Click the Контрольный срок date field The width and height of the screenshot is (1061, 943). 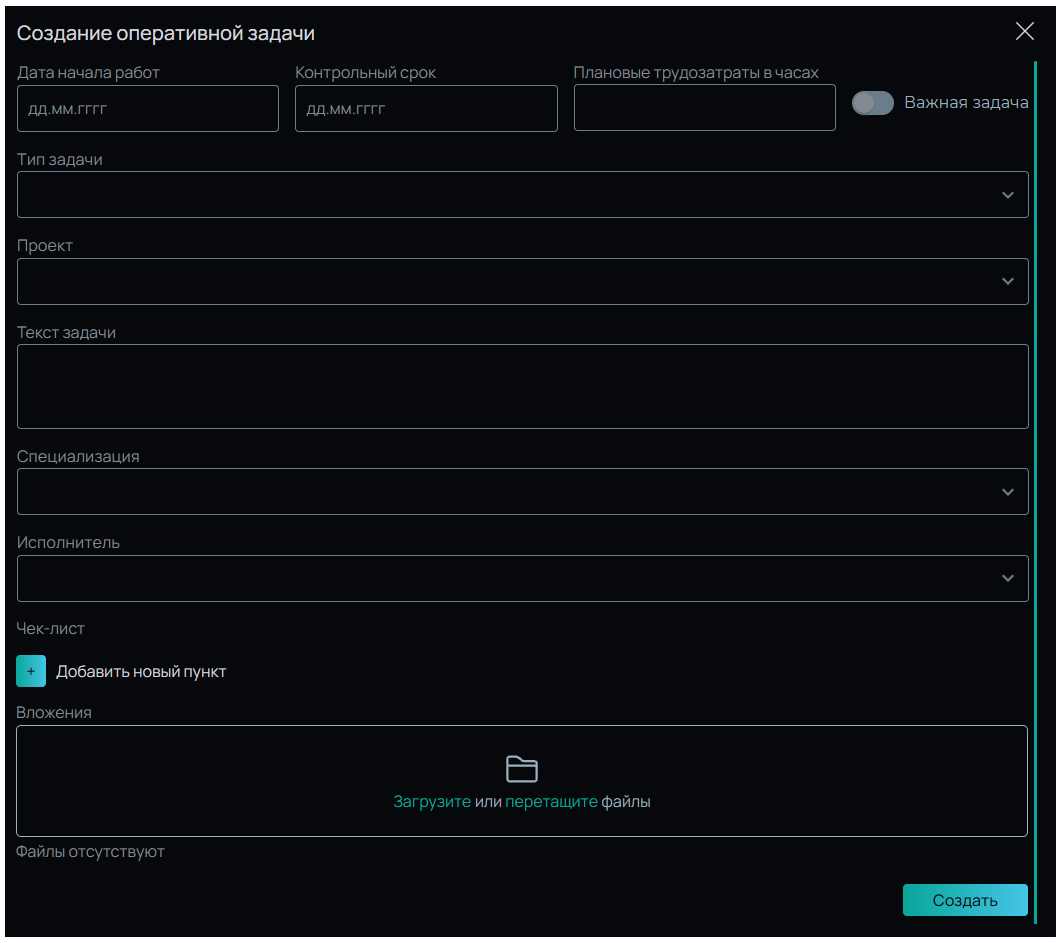pyautogui.click(x=426, y=108)
